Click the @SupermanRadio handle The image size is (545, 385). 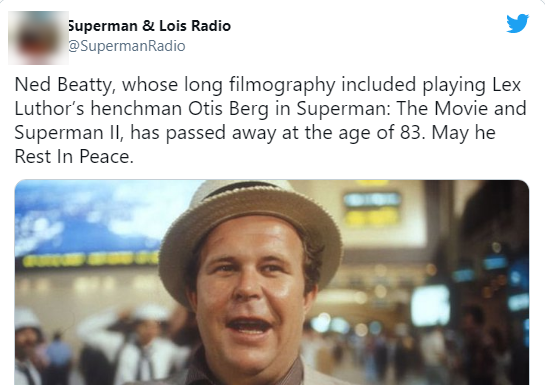[x=127, y=46]
